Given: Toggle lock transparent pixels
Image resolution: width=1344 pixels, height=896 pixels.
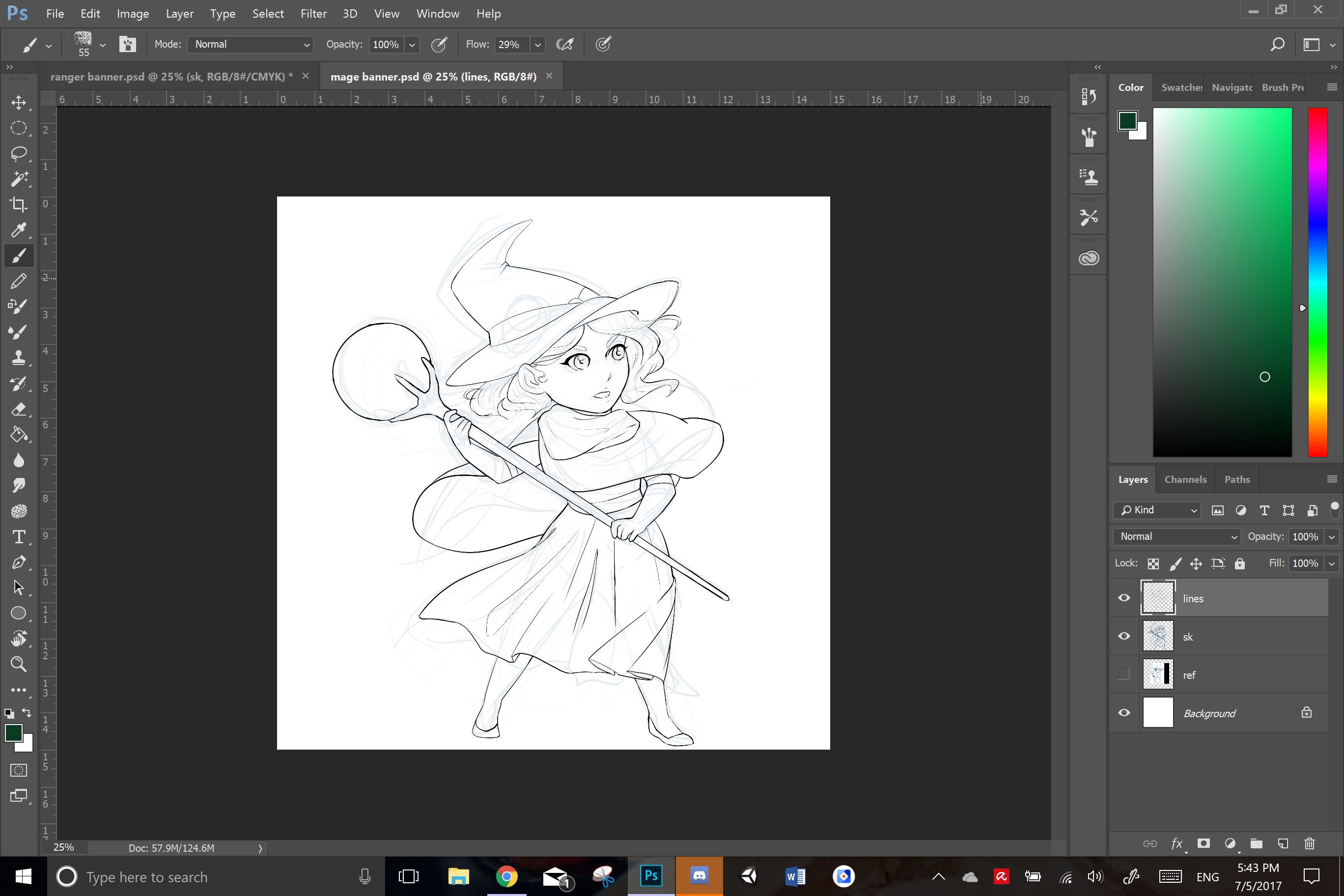Looking at the screenshot, I should pyautogui.click(x=1153, y=563).
